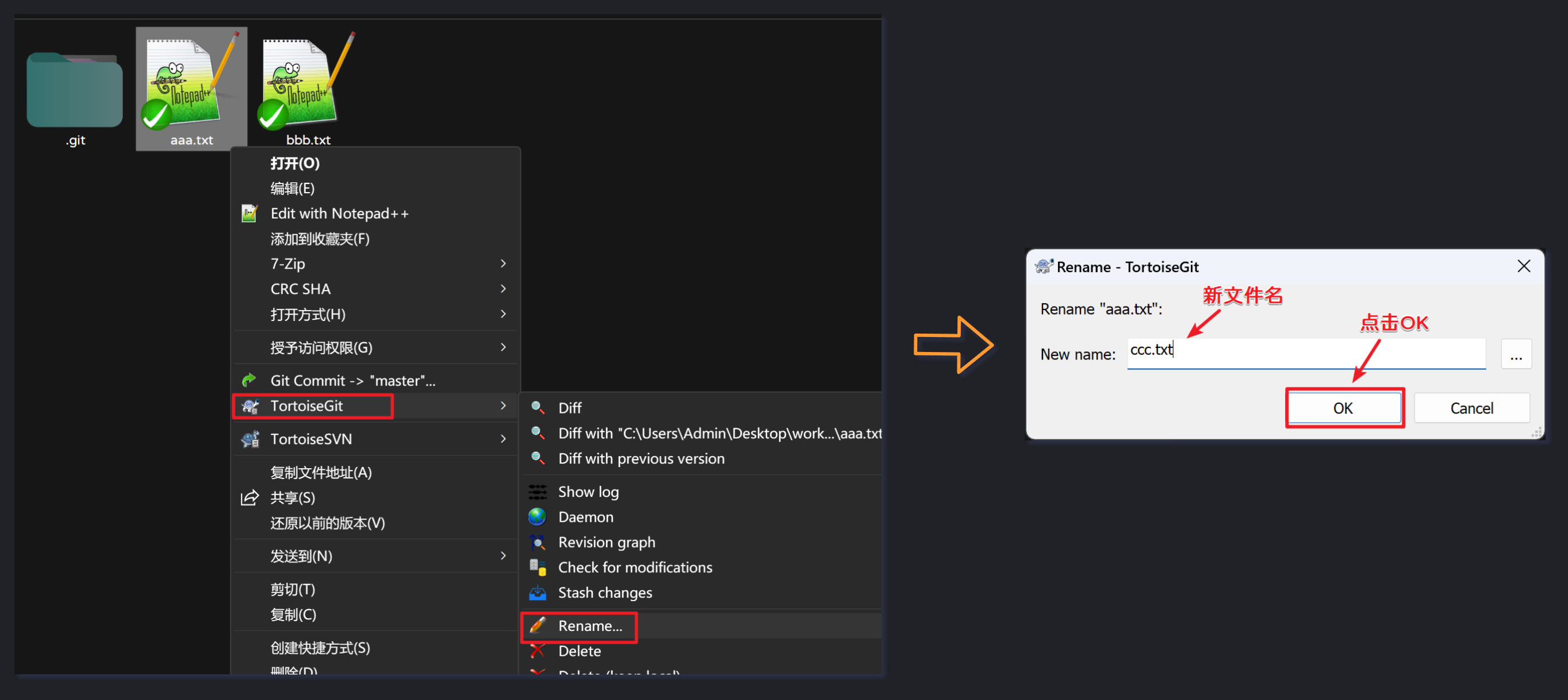Click the New name input field
The image size is (1568, 700).
[x=1306, y=353]
